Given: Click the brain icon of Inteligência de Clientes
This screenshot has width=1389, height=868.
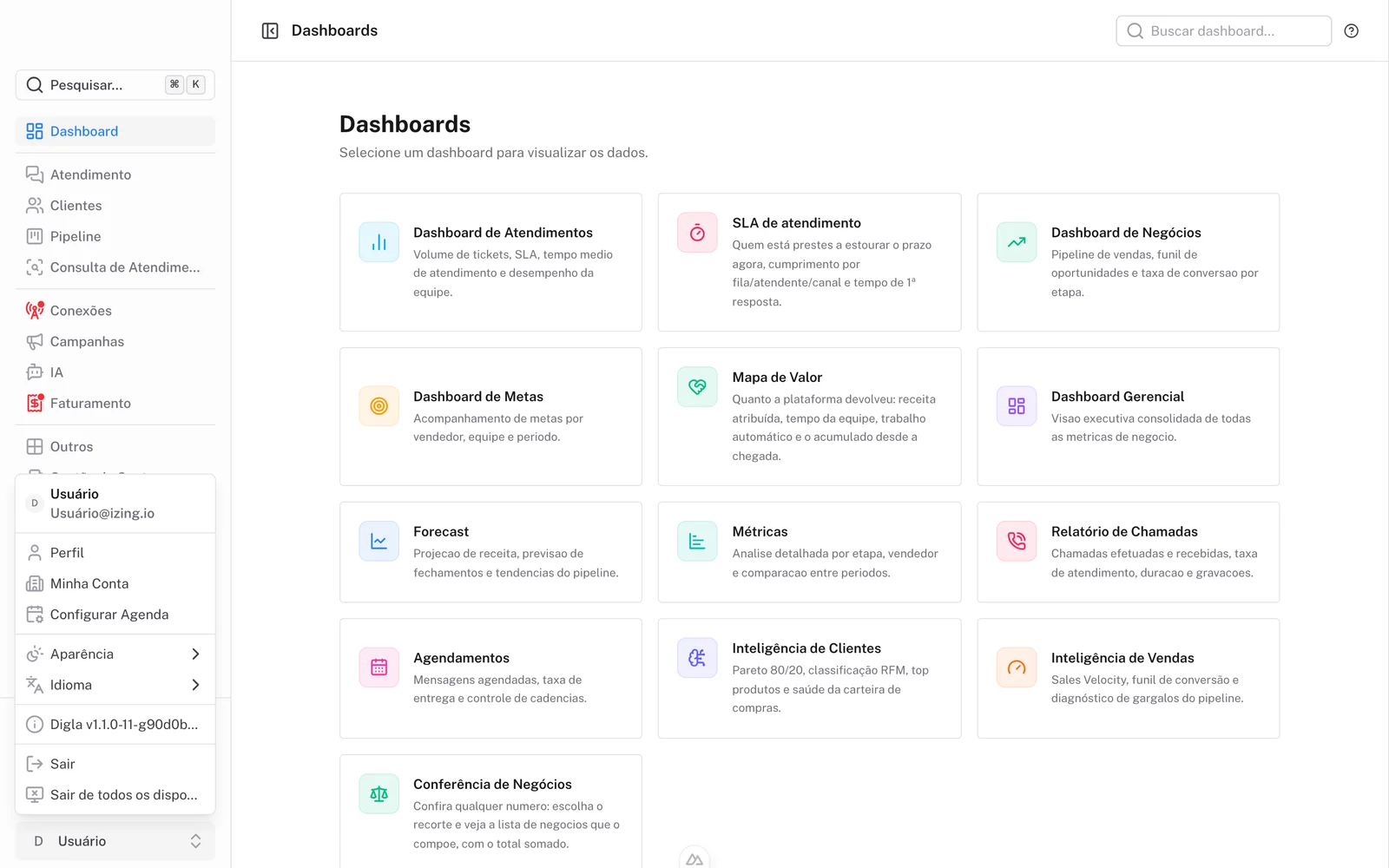Looking at the screenshot, I should [697, 658].
